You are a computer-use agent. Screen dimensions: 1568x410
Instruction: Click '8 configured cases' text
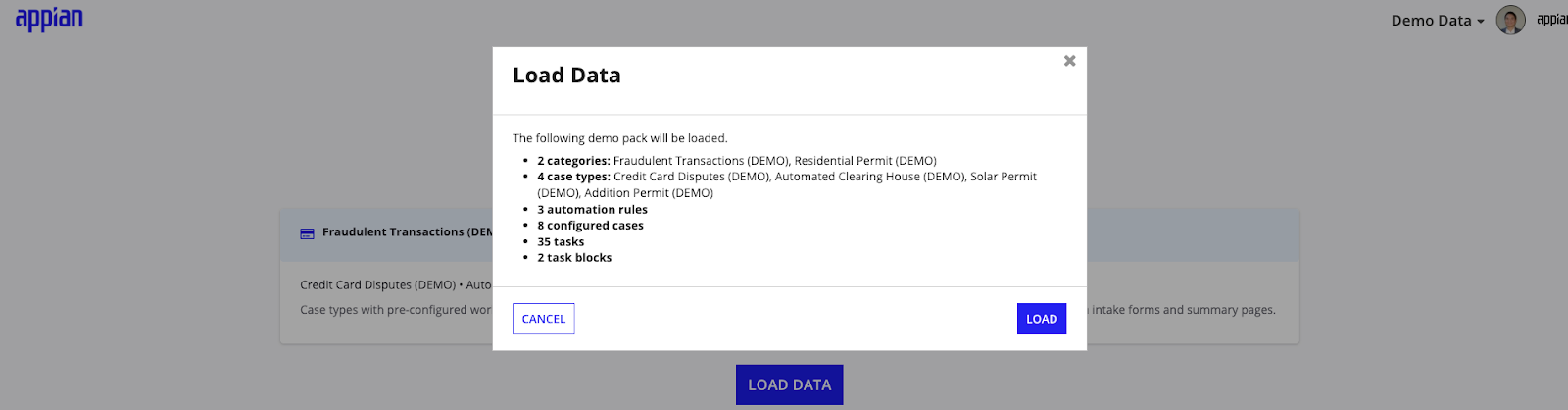590,226
